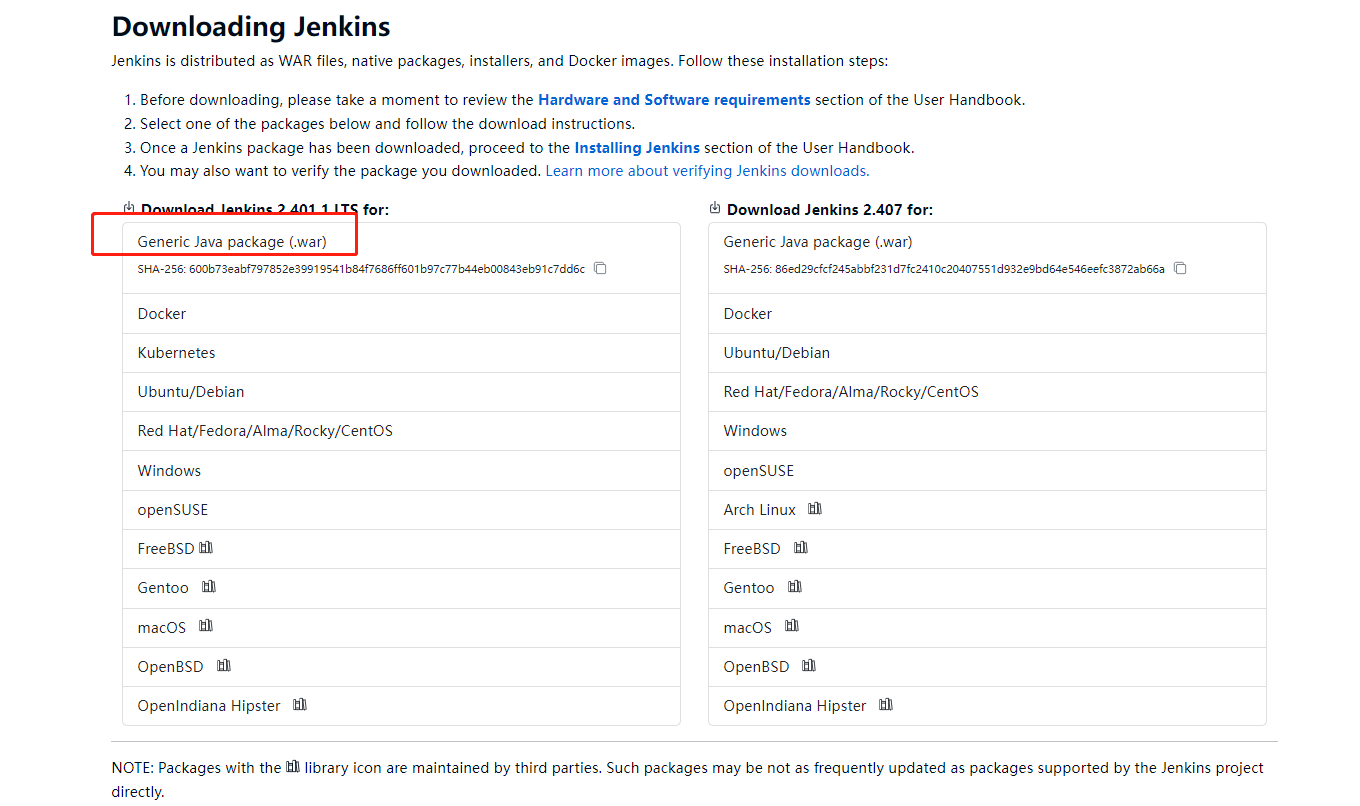1360x806 pixels.
Task: Select Windows in the LTS list
Action: (x=401, y=471)
